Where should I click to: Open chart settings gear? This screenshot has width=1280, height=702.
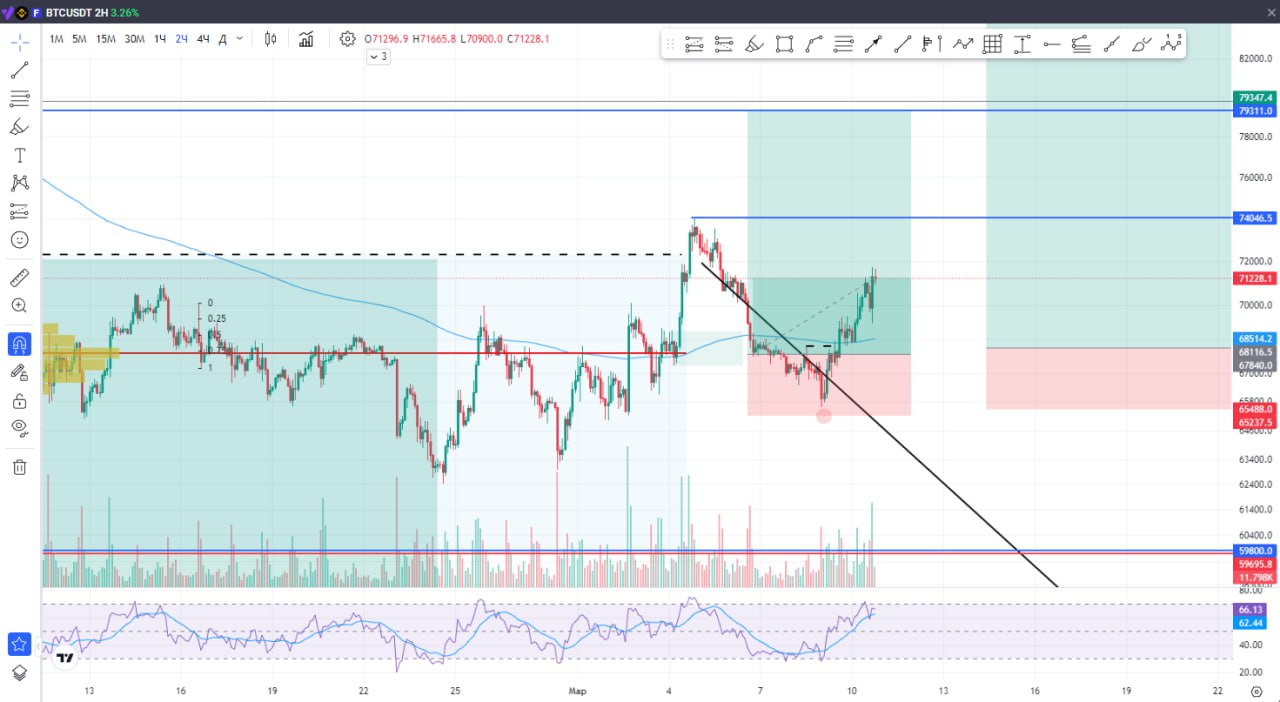coord(347,39)
